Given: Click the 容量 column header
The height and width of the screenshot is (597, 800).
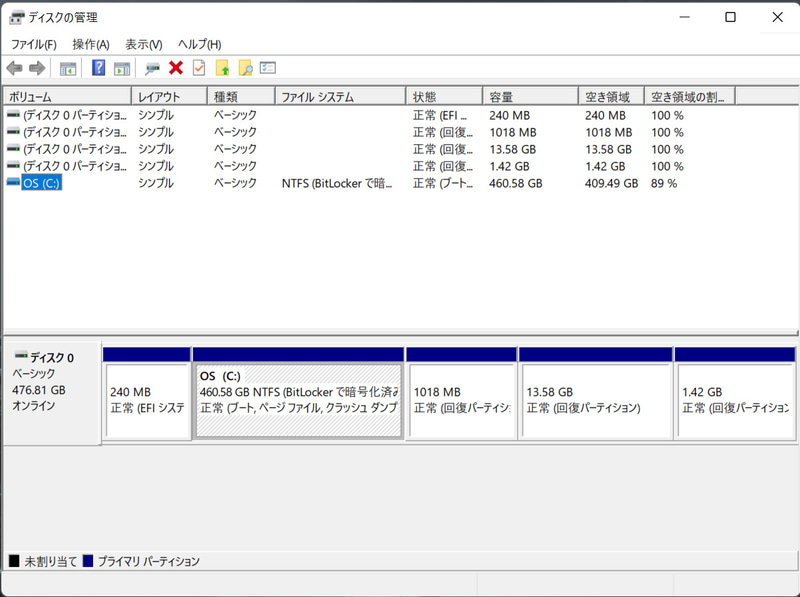Looking at the screenshot, I should 522,94.
